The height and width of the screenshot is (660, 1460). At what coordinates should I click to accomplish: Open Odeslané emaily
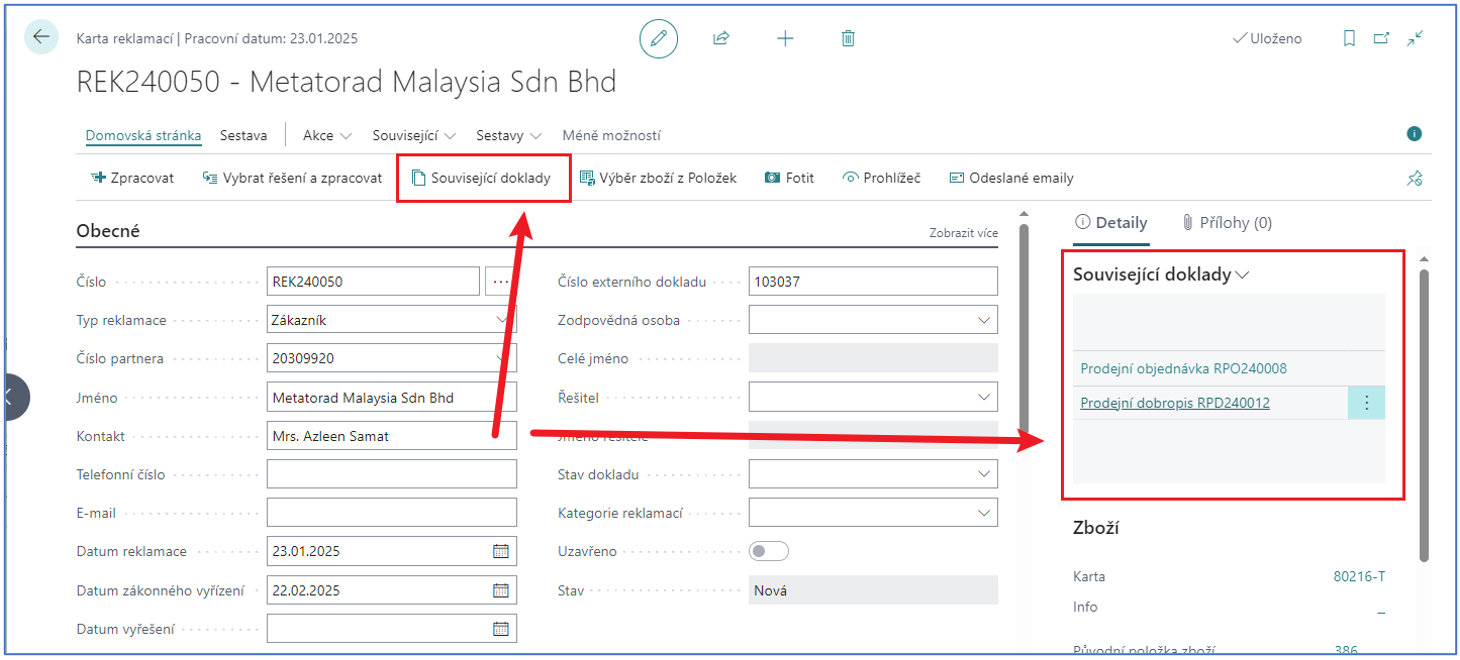(1011, 178)
